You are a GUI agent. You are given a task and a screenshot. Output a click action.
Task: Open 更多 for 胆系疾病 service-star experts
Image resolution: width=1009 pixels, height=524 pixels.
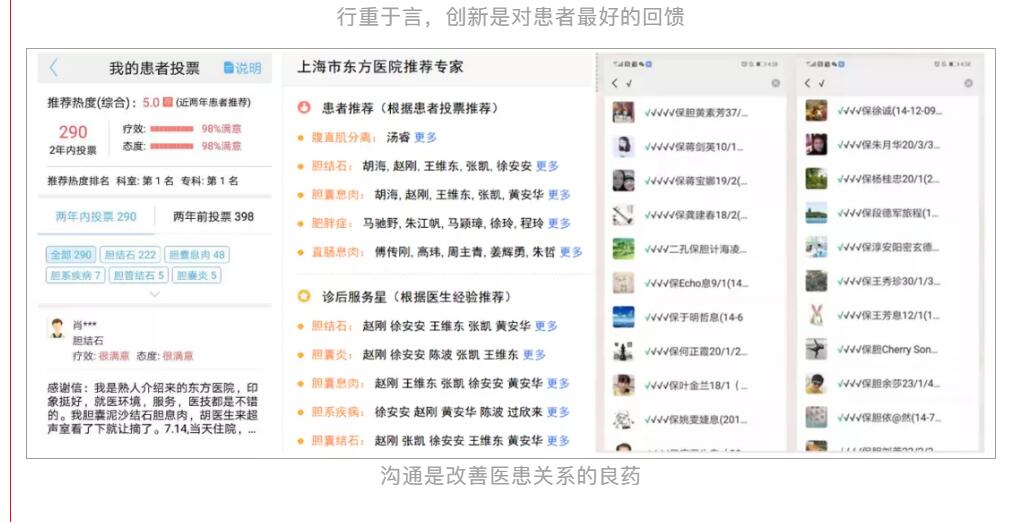click(558, 412)
